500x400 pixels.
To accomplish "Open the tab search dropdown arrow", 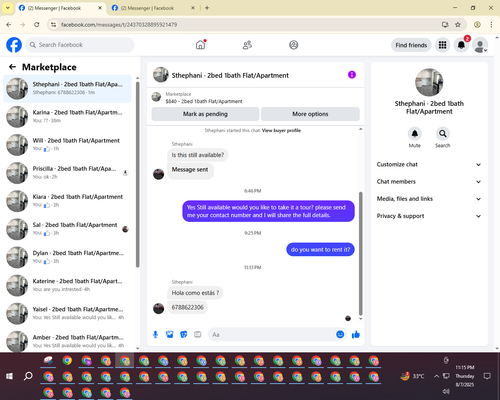I will pos(8,8).
